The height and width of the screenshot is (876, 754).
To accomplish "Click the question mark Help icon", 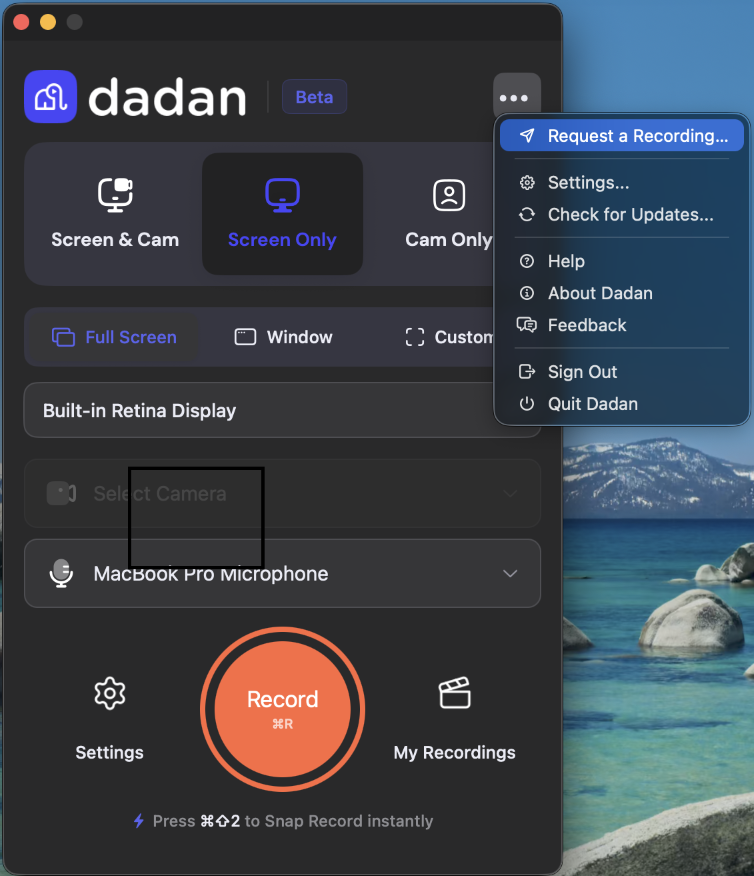I will (x=527, y=261).
